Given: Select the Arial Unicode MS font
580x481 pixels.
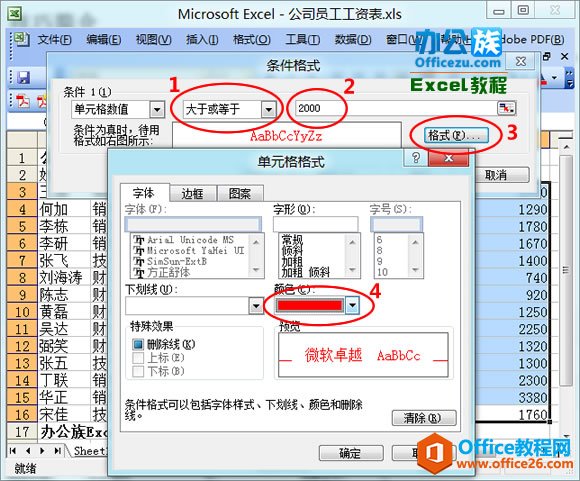Looking at the screenshot, I should (190, 240).
